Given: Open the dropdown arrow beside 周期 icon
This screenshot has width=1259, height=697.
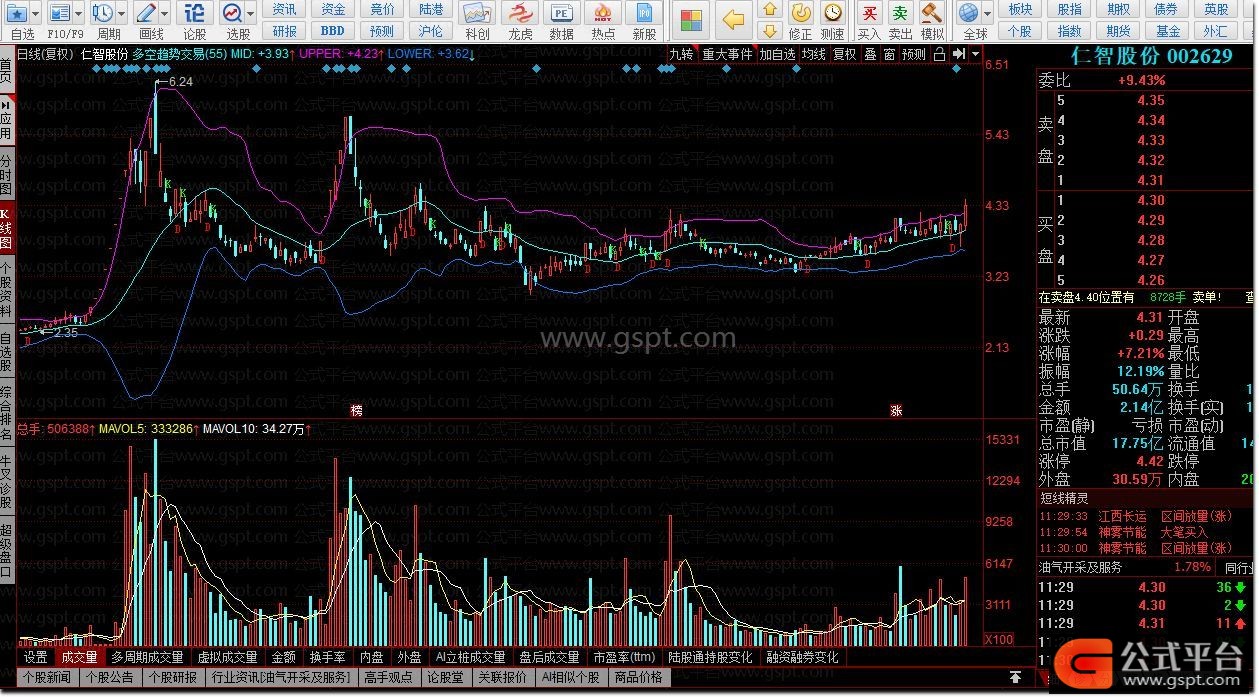Looking at the screenshot, I should tap(123, 13).
